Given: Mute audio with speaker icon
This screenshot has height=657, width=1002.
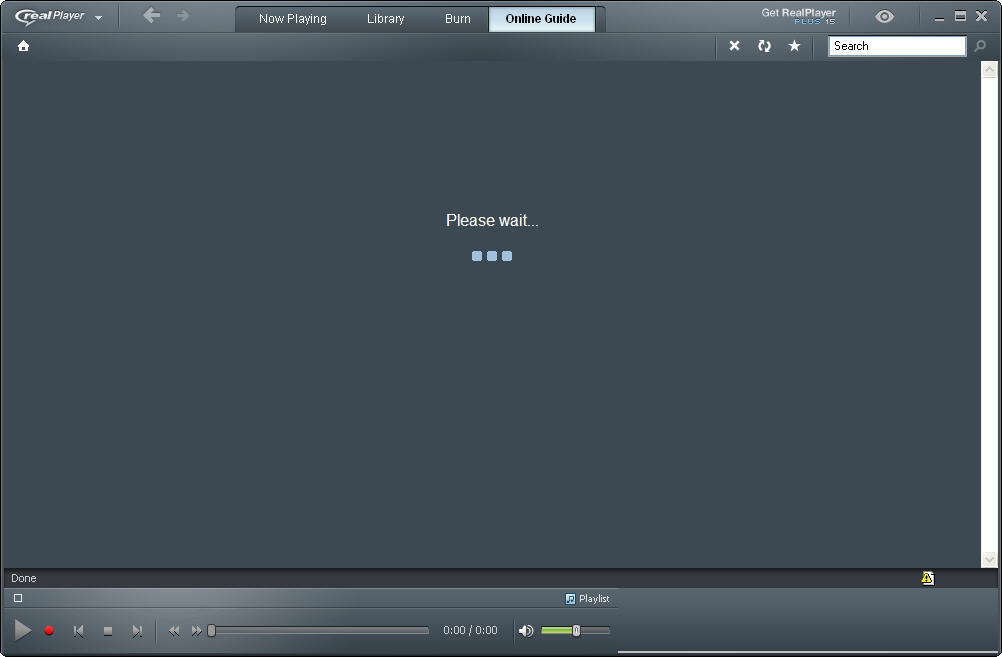Looking at the screenshot, I should (x=526, y=631).
